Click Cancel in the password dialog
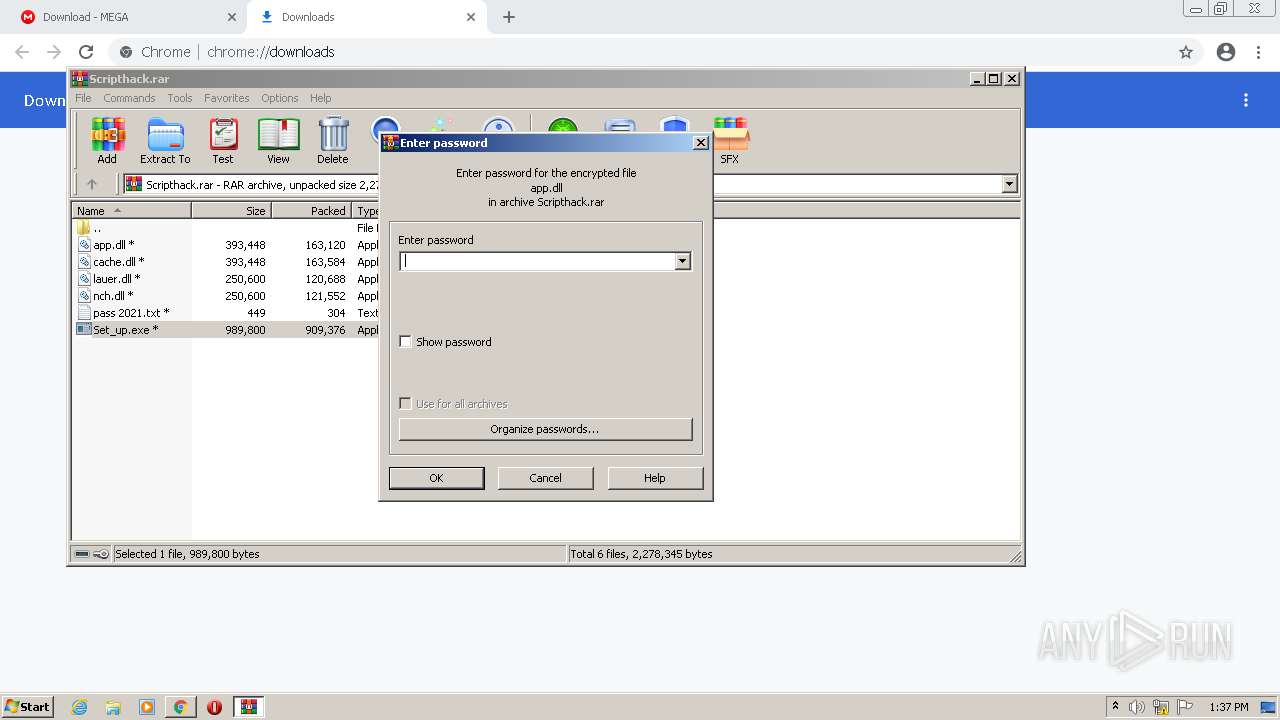Image resolution: width=1280 pixels, height=720 pixels. 545,478
